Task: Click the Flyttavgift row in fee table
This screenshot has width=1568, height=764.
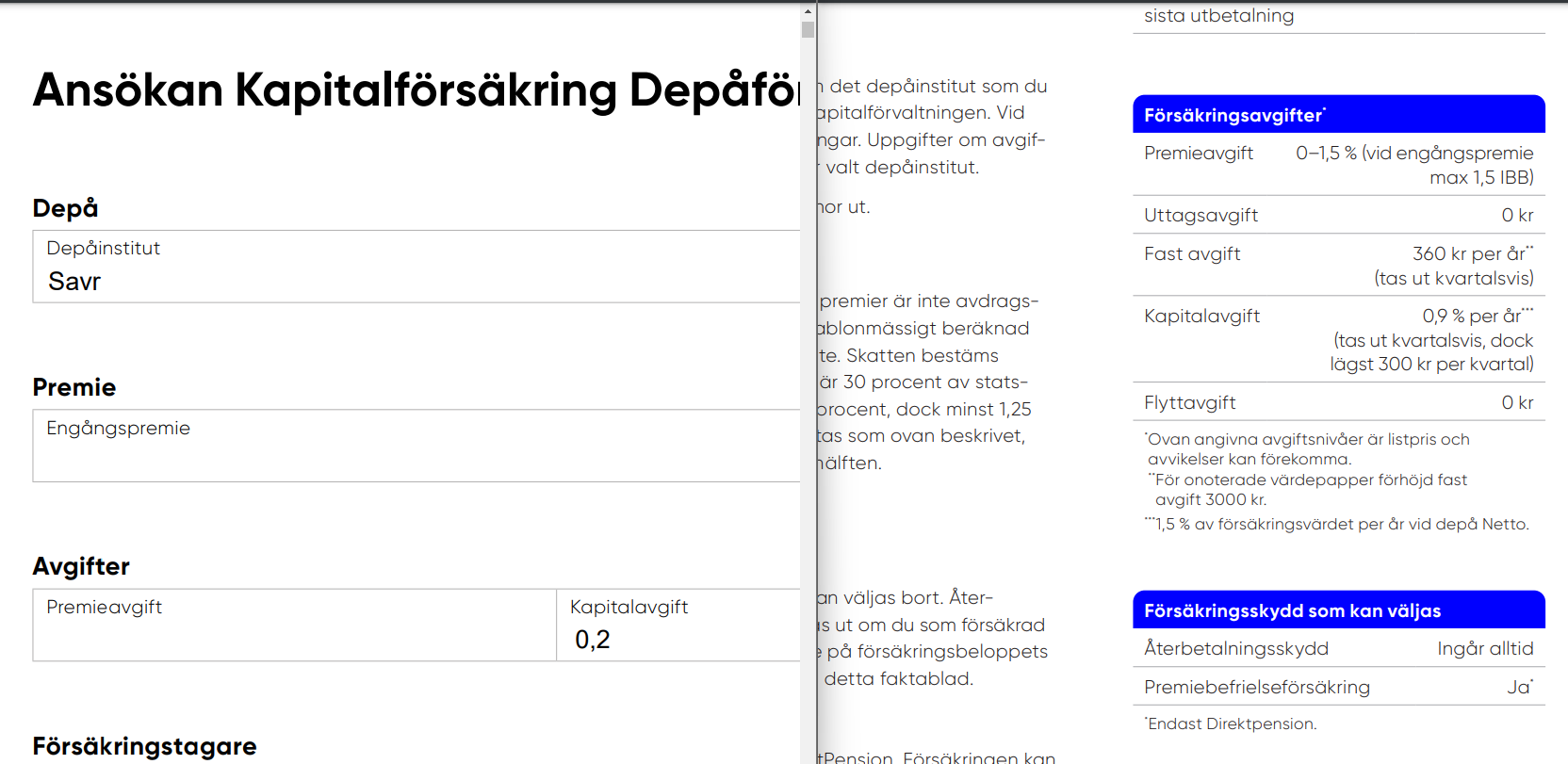Action: point(1338,402)
